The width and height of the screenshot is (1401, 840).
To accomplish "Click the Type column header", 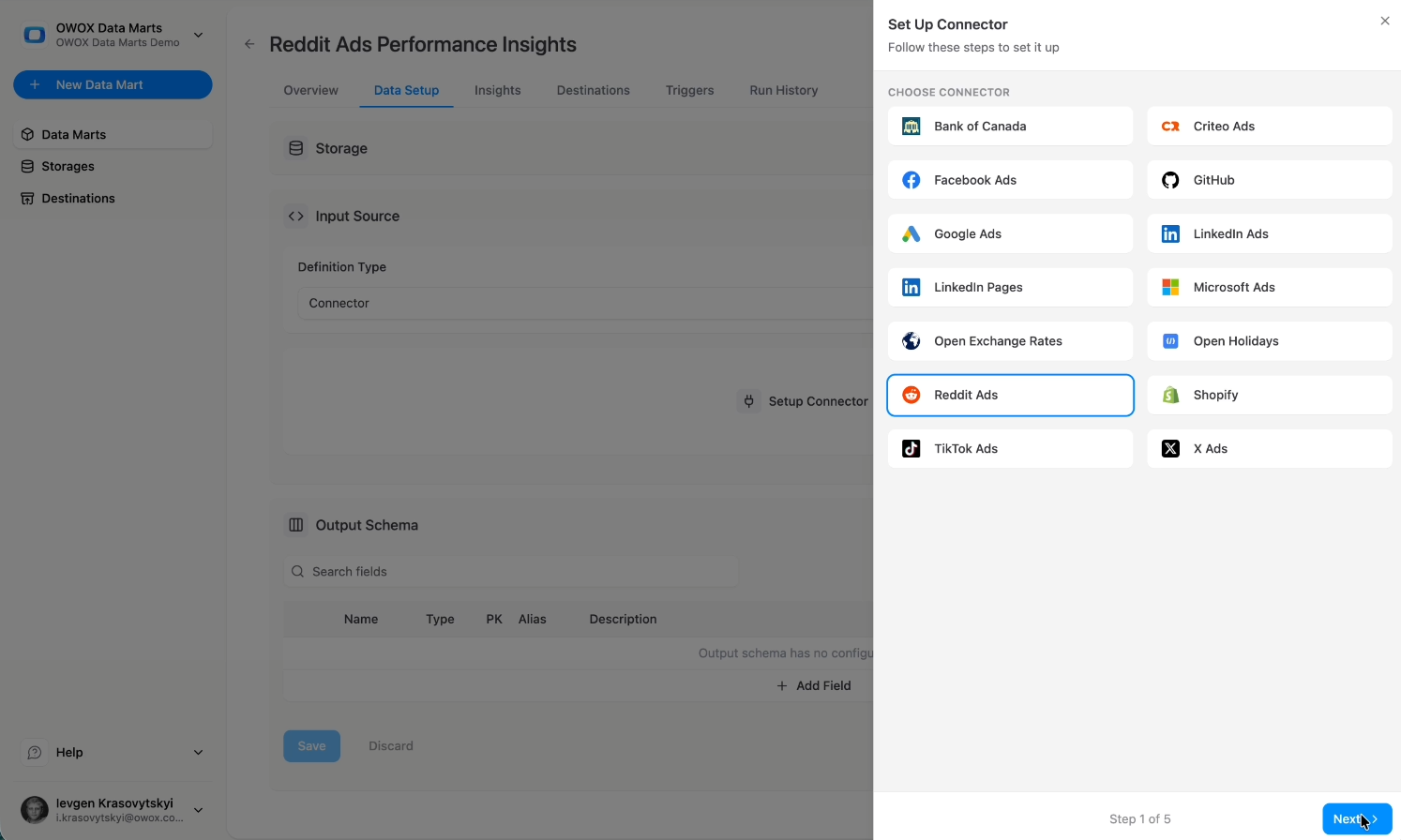I will tap(440, 620).
